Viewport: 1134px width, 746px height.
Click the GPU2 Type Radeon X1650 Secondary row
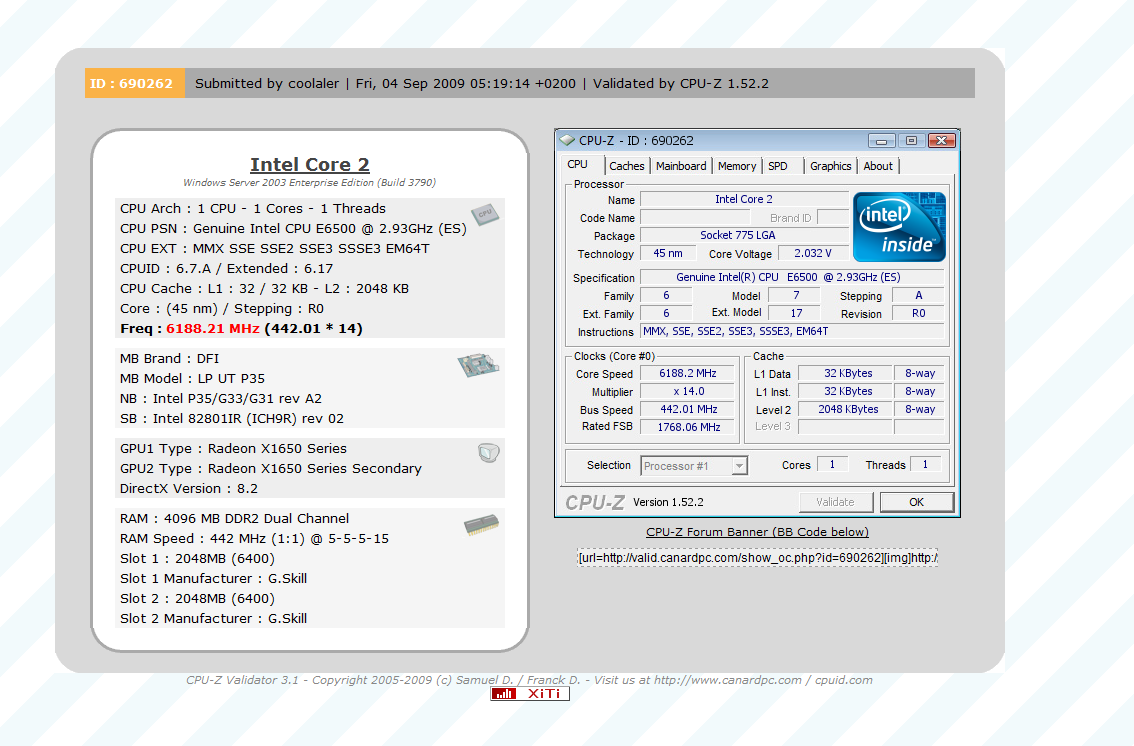click(x=270, y=468)
